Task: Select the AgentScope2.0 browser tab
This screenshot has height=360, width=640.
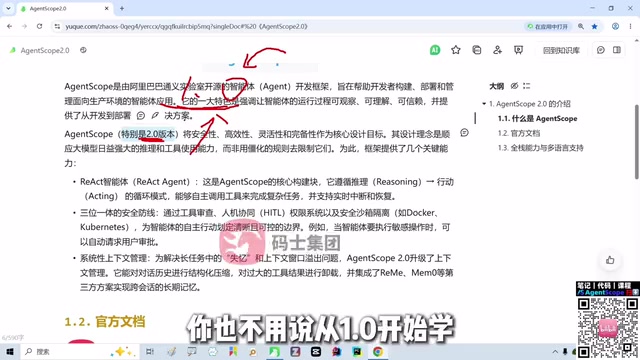Action: point(64,9)
